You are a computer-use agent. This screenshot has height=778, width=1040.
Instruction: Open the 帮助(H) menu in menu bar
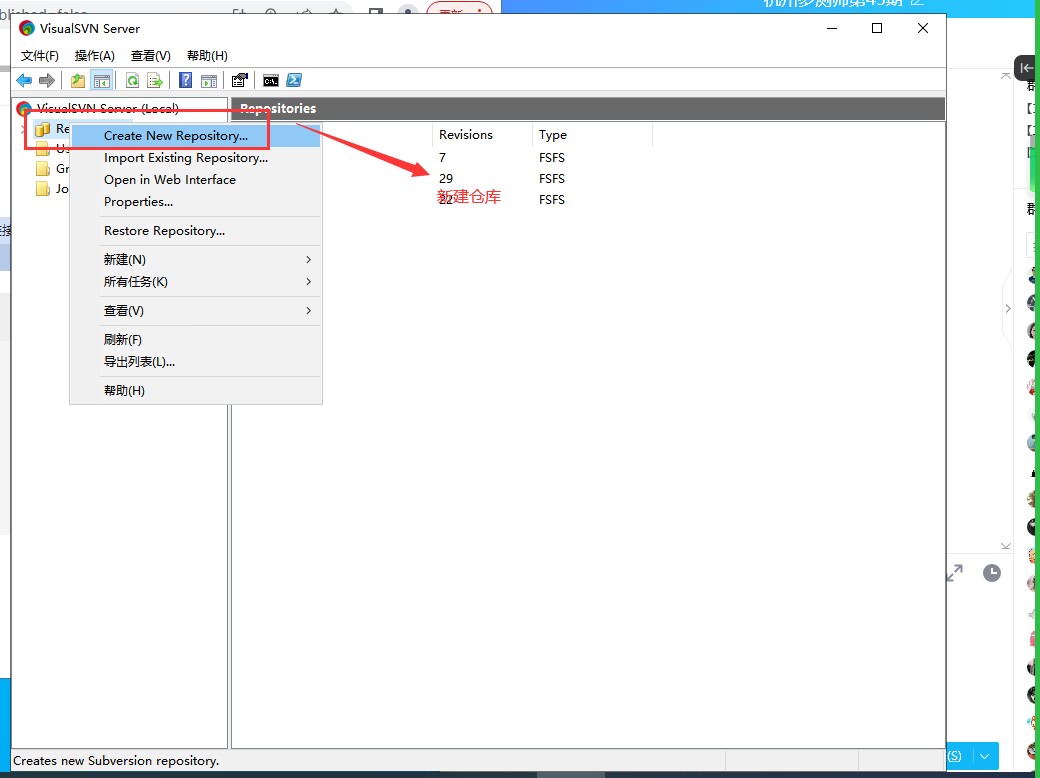(207, 56)
